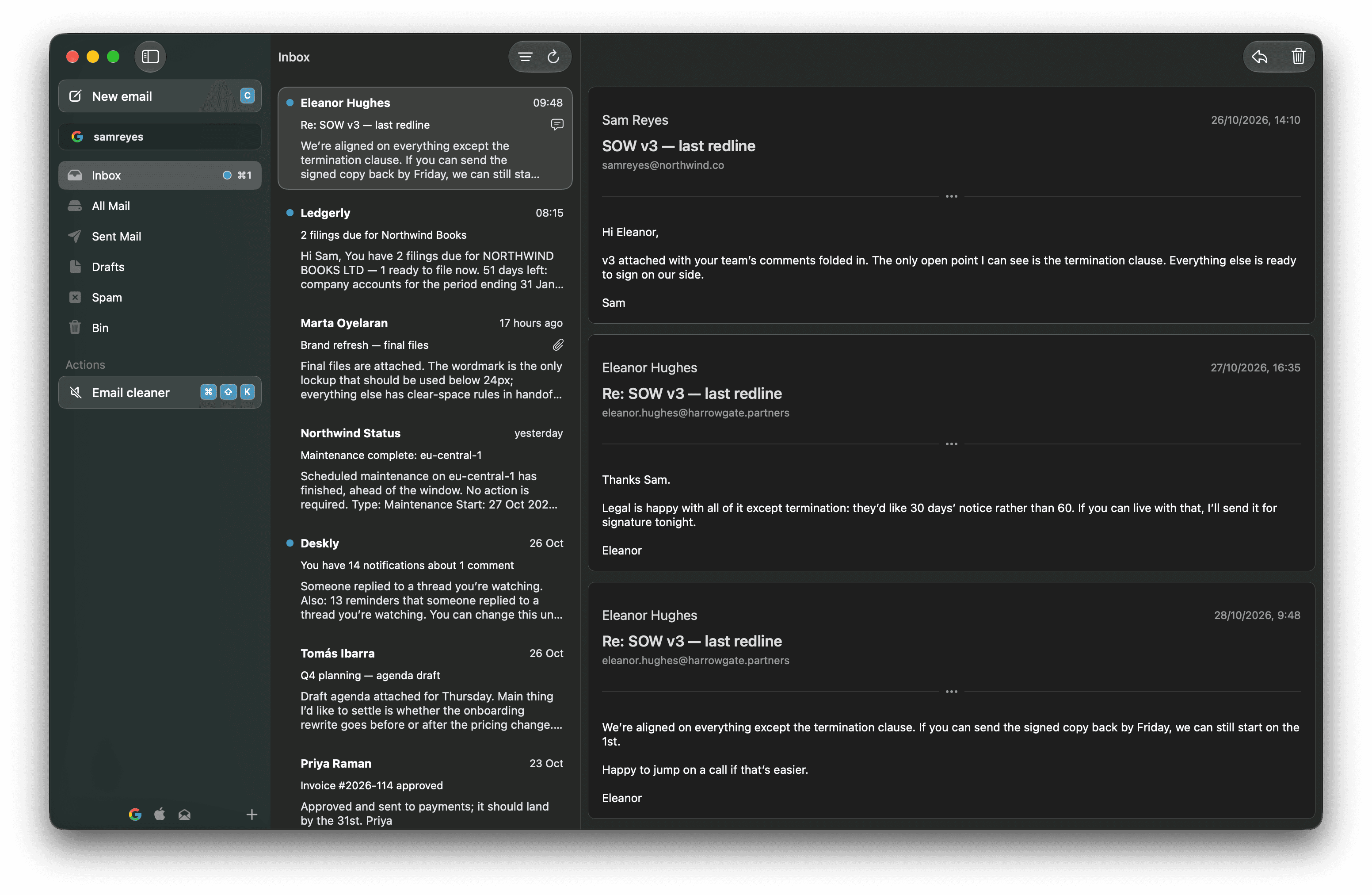Click the Sent Mail paper plane icon

75,237
